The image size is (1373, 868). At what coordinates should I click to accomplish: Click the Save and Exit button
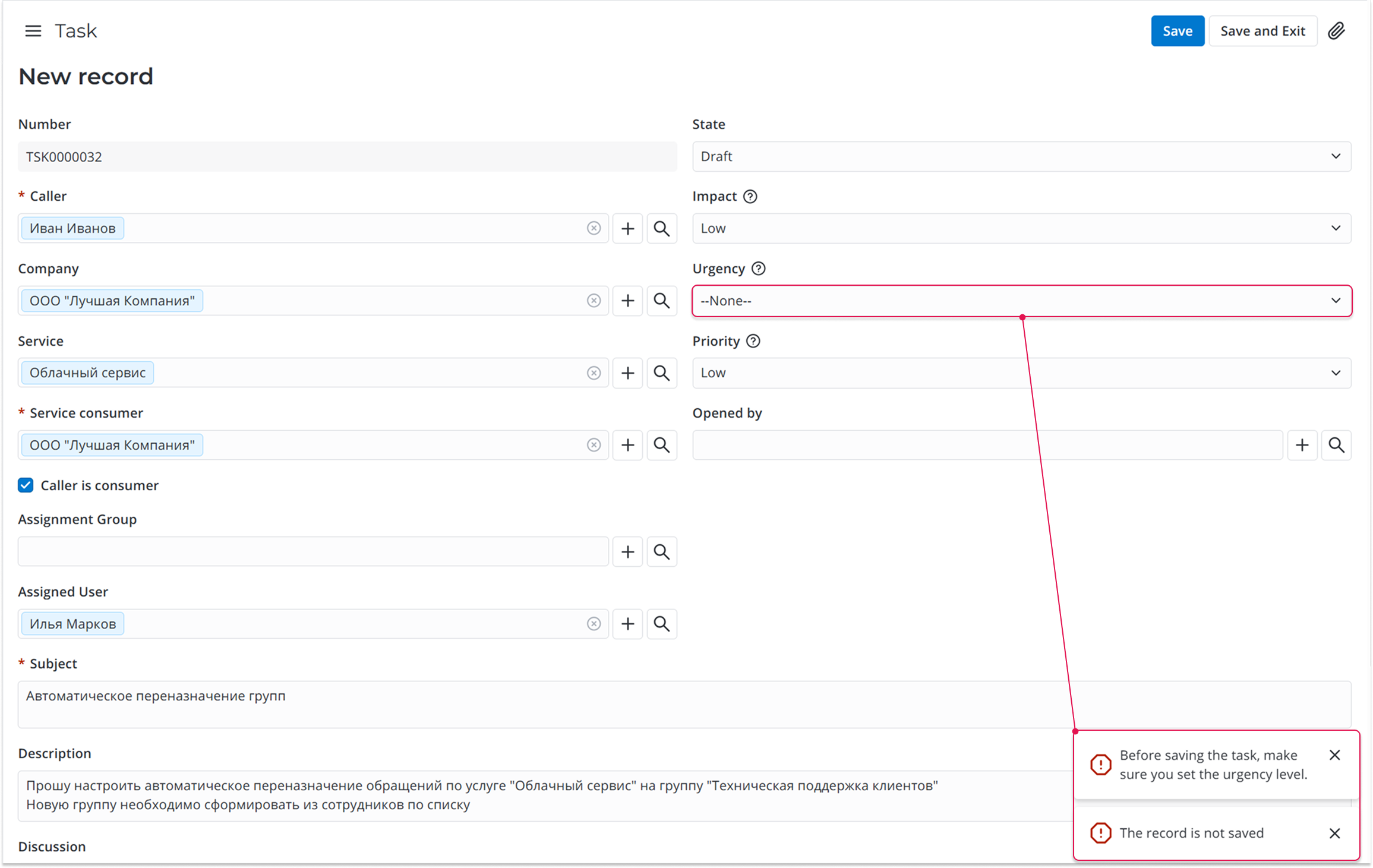pos(1262,31)
